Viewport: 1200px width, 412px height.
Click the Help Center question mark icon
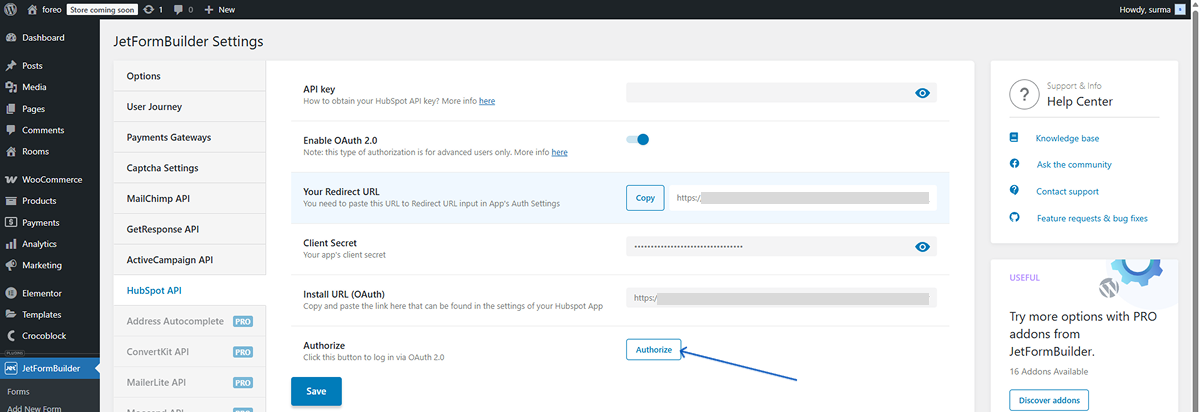[1023, 95]
